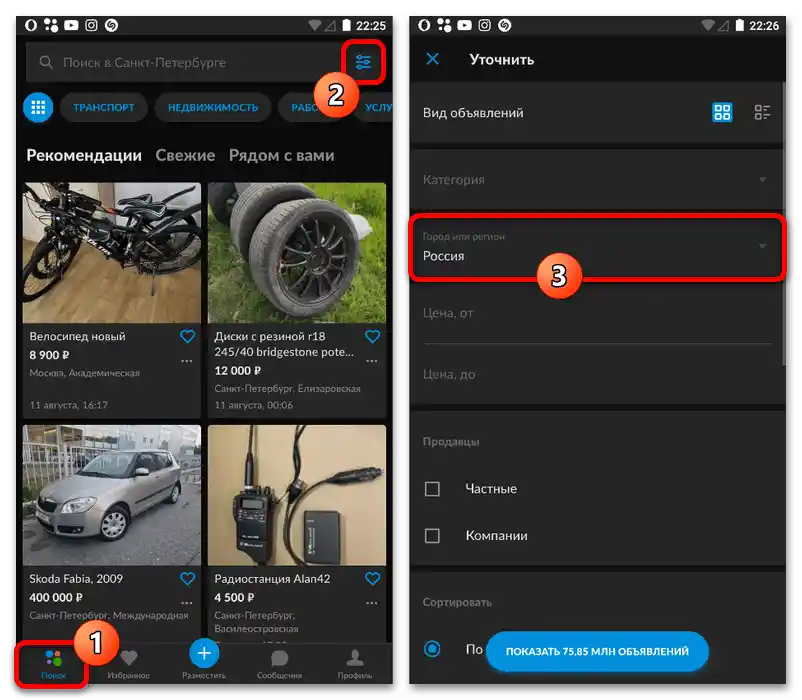Viewport: 802px width, 700px height.
Task: Tap the search magnifier icon
Action: pos(46,62)
